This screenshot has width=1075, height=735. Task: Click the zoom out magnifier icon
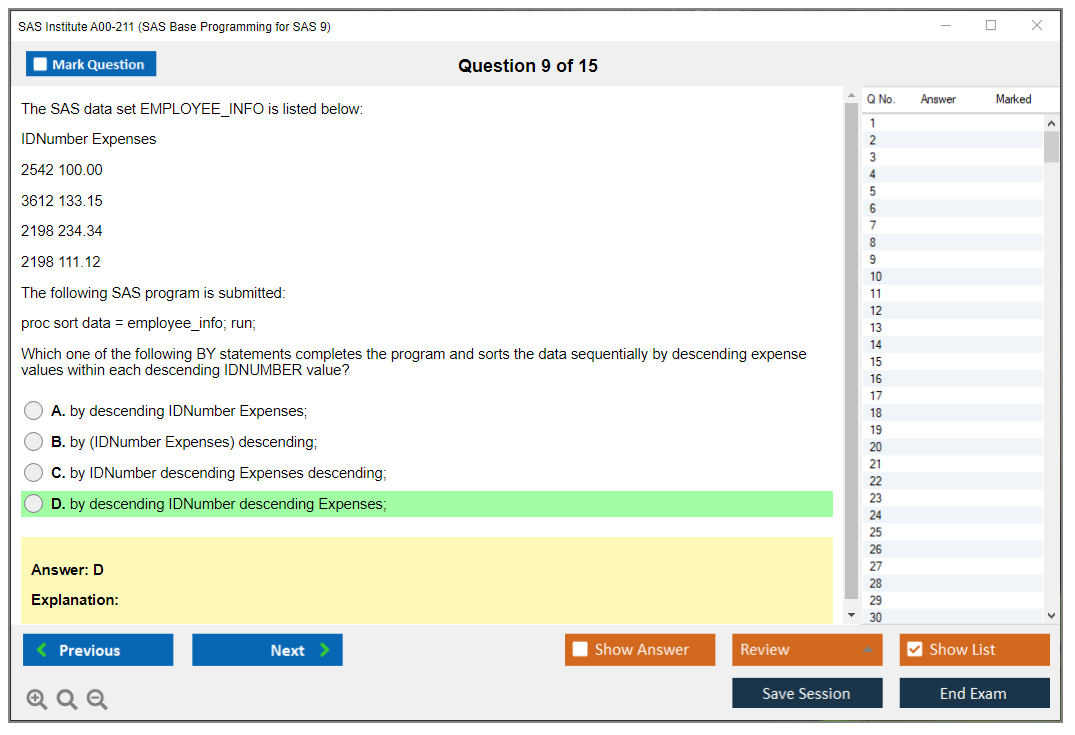click(97, 700)
